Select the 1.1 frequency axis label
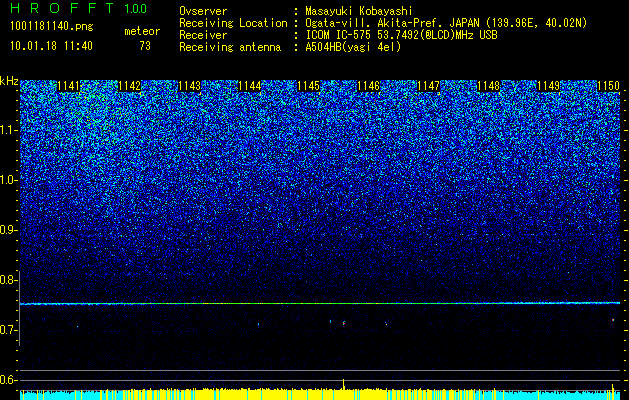 click(x=8, y=130)
